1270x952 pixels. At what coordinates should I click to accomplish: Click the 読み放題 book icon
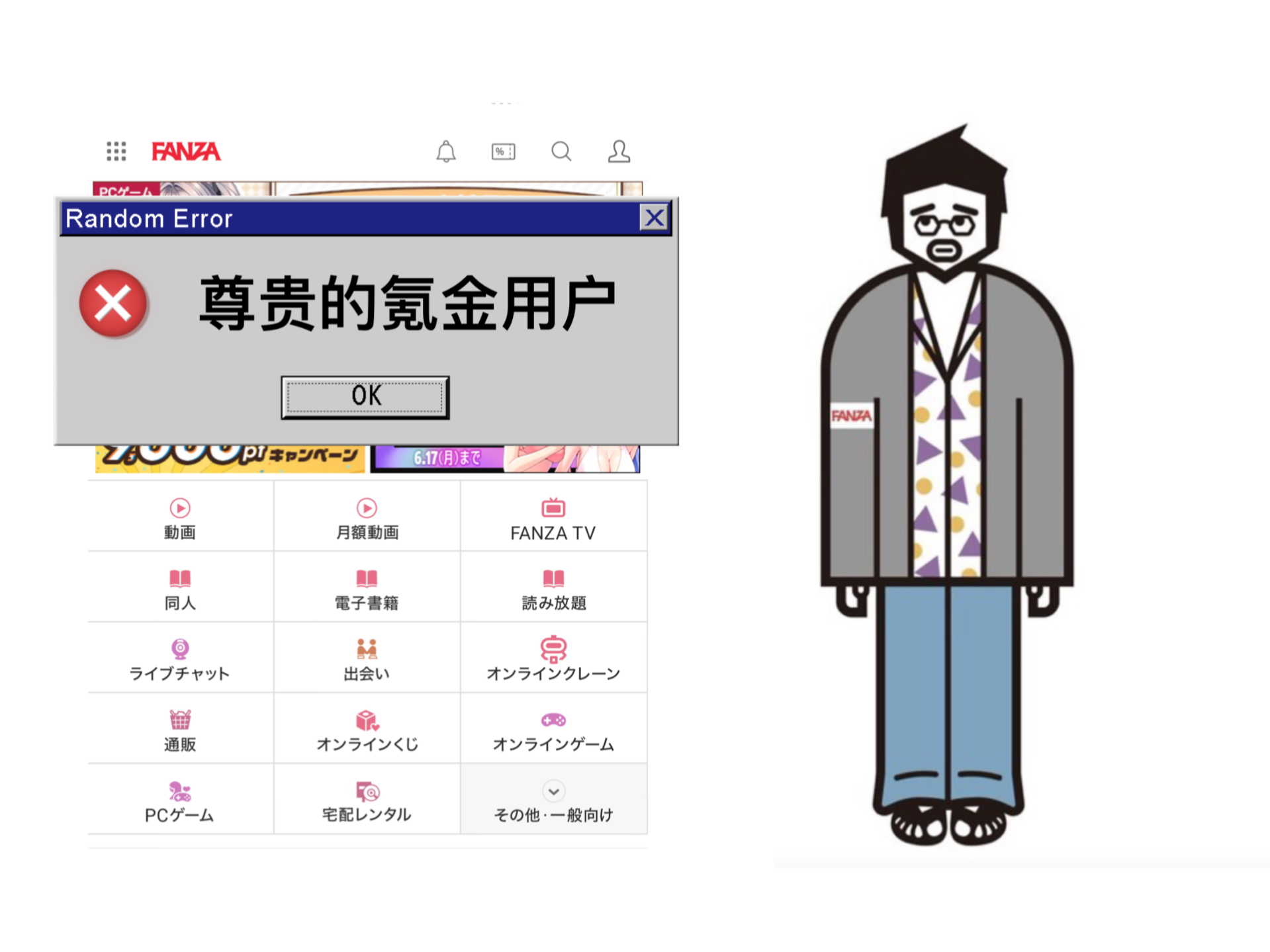coord(553,578)
